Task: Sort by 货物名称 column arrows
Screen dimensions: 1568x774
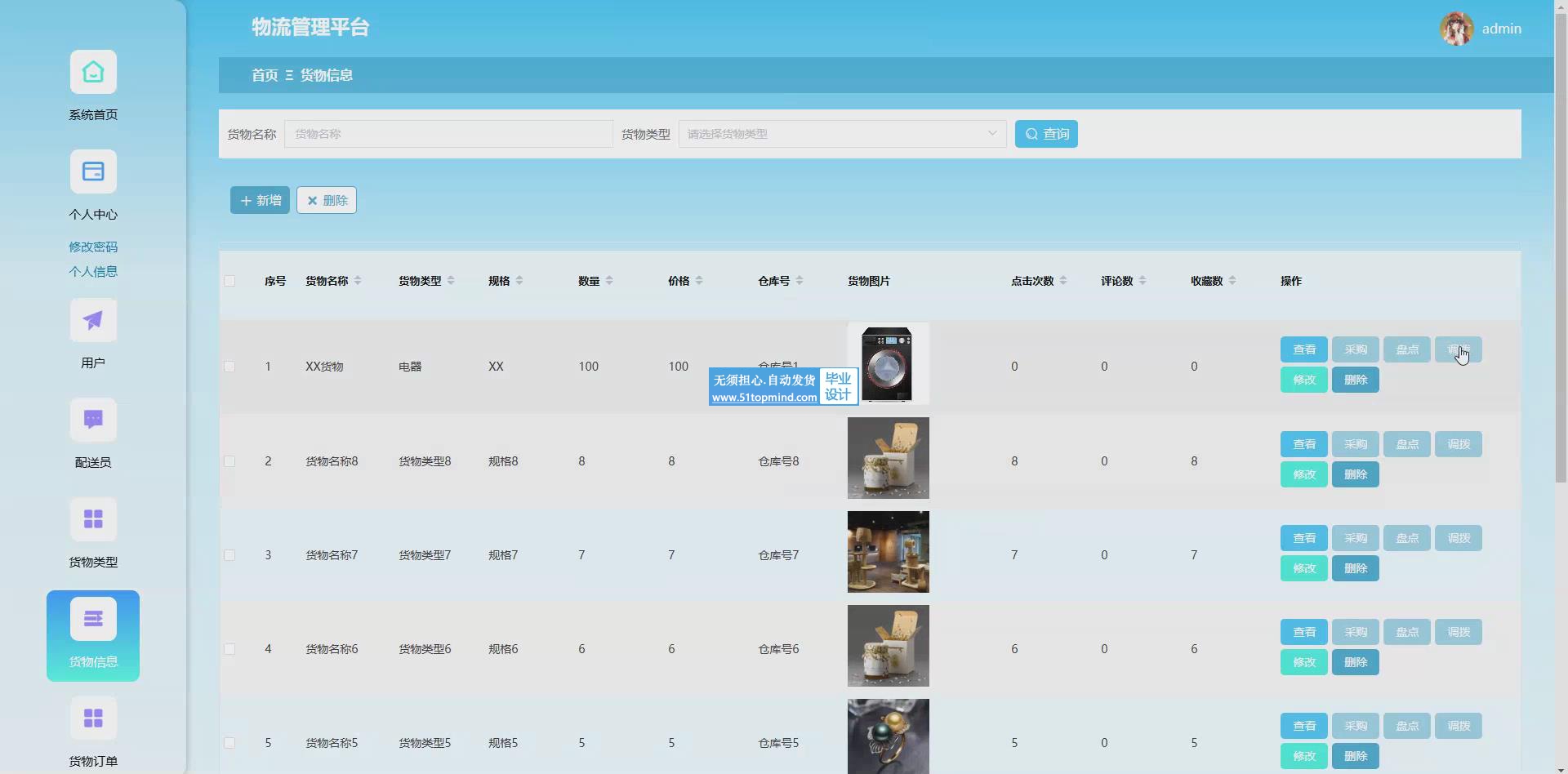Action: 358,281
